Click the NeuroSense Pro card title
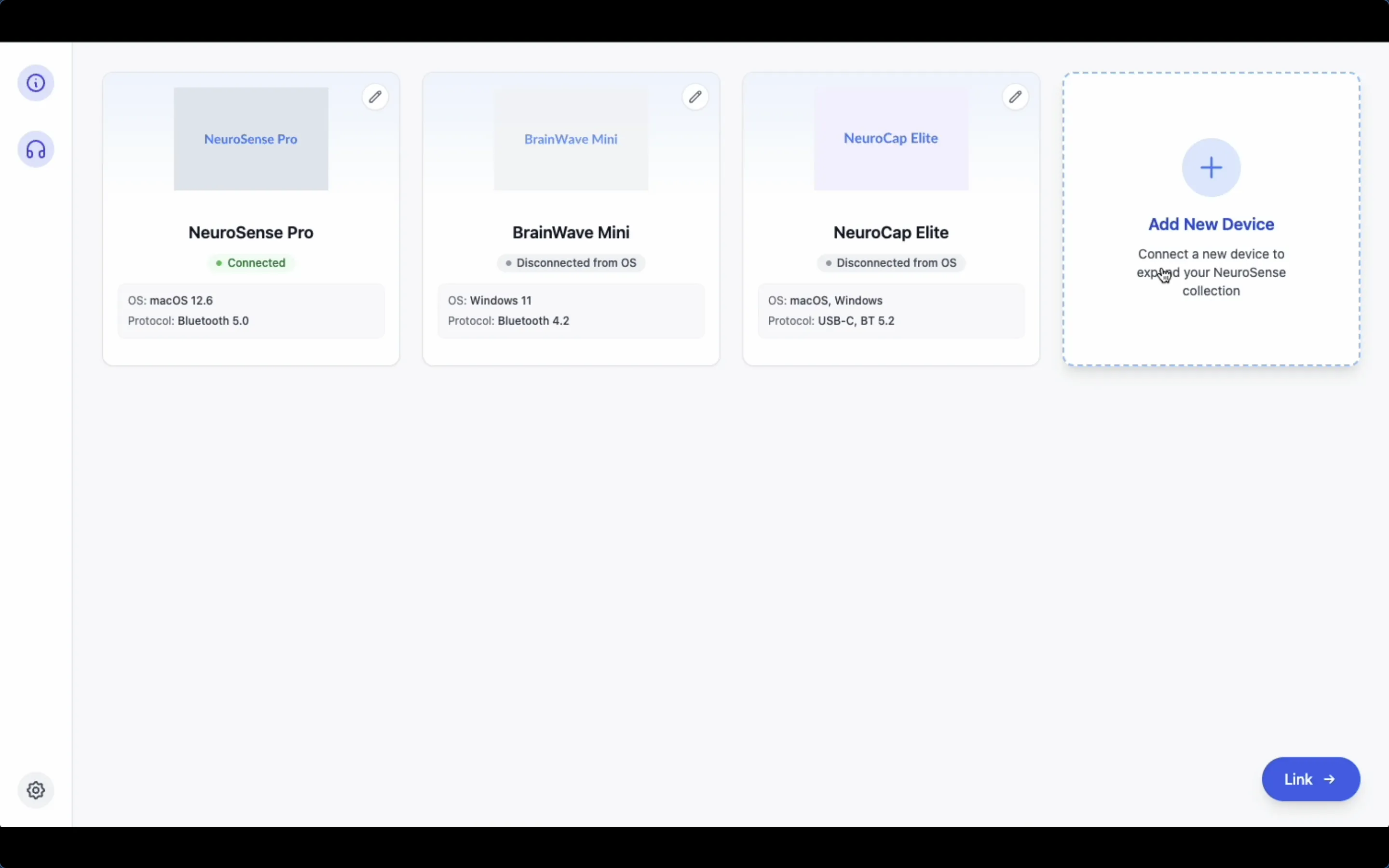 click(x=251, y=232)
